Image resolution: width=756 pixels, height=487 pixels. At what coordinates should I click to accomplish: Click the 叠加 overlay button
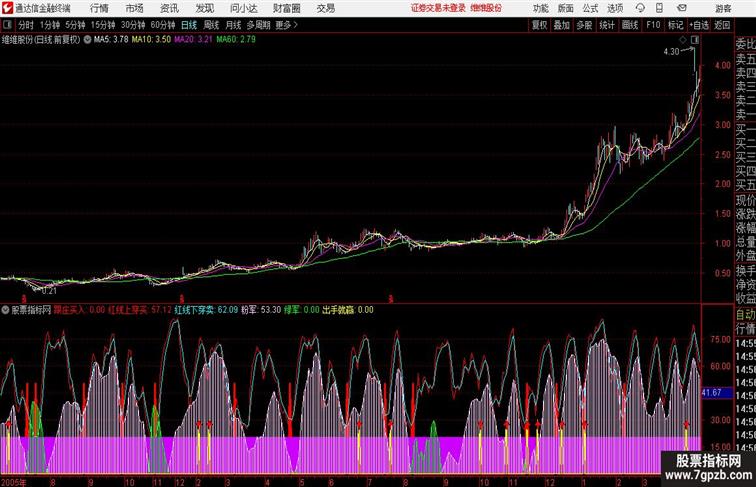click(x=562, y=25)
